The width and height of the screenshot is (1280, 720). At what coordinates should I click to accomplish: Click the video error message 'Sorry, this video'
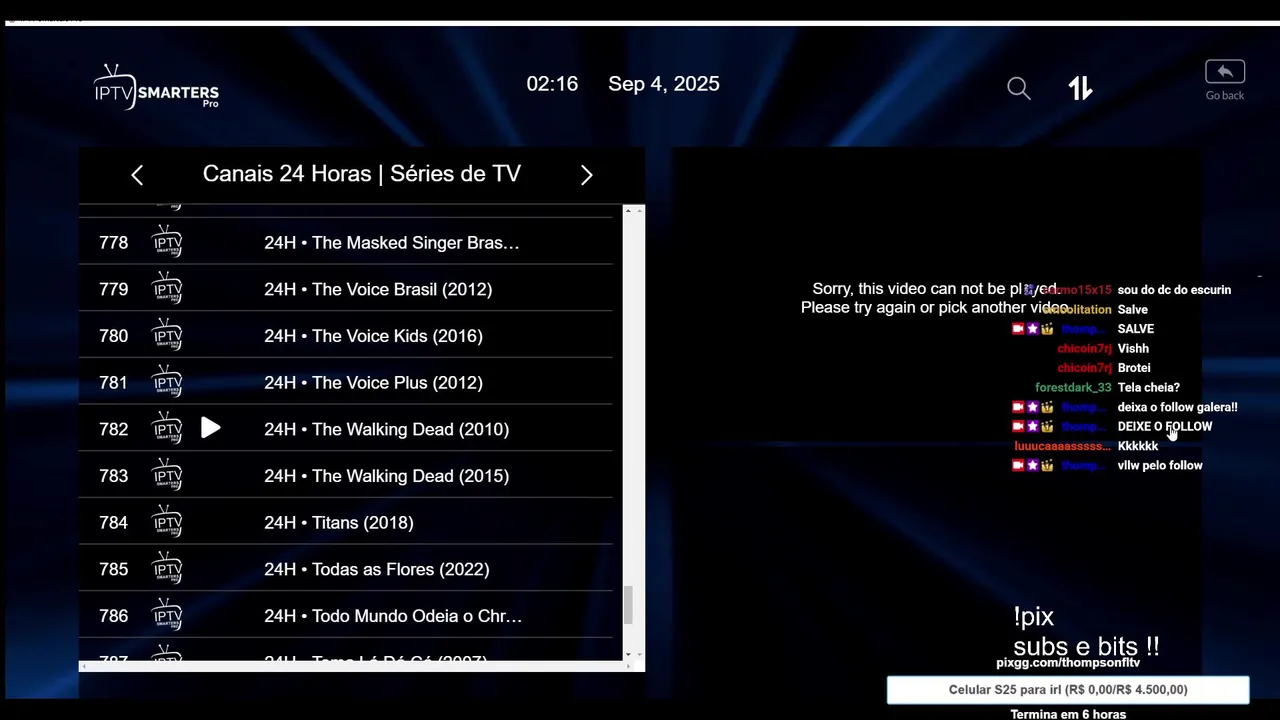pos(935,298)
